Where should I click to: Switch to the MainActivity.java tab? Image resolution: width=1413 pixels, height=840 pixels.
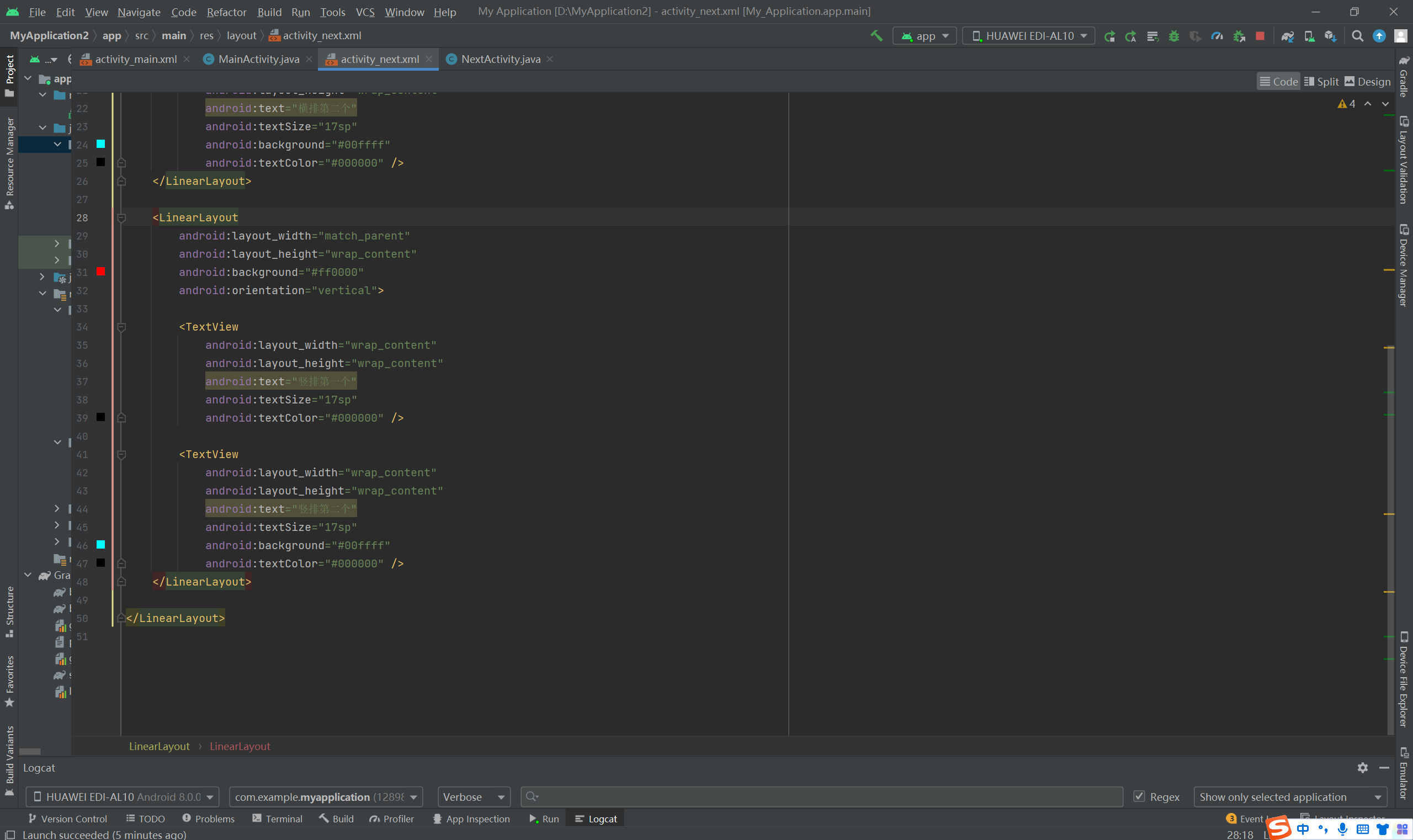coord(258,59)
